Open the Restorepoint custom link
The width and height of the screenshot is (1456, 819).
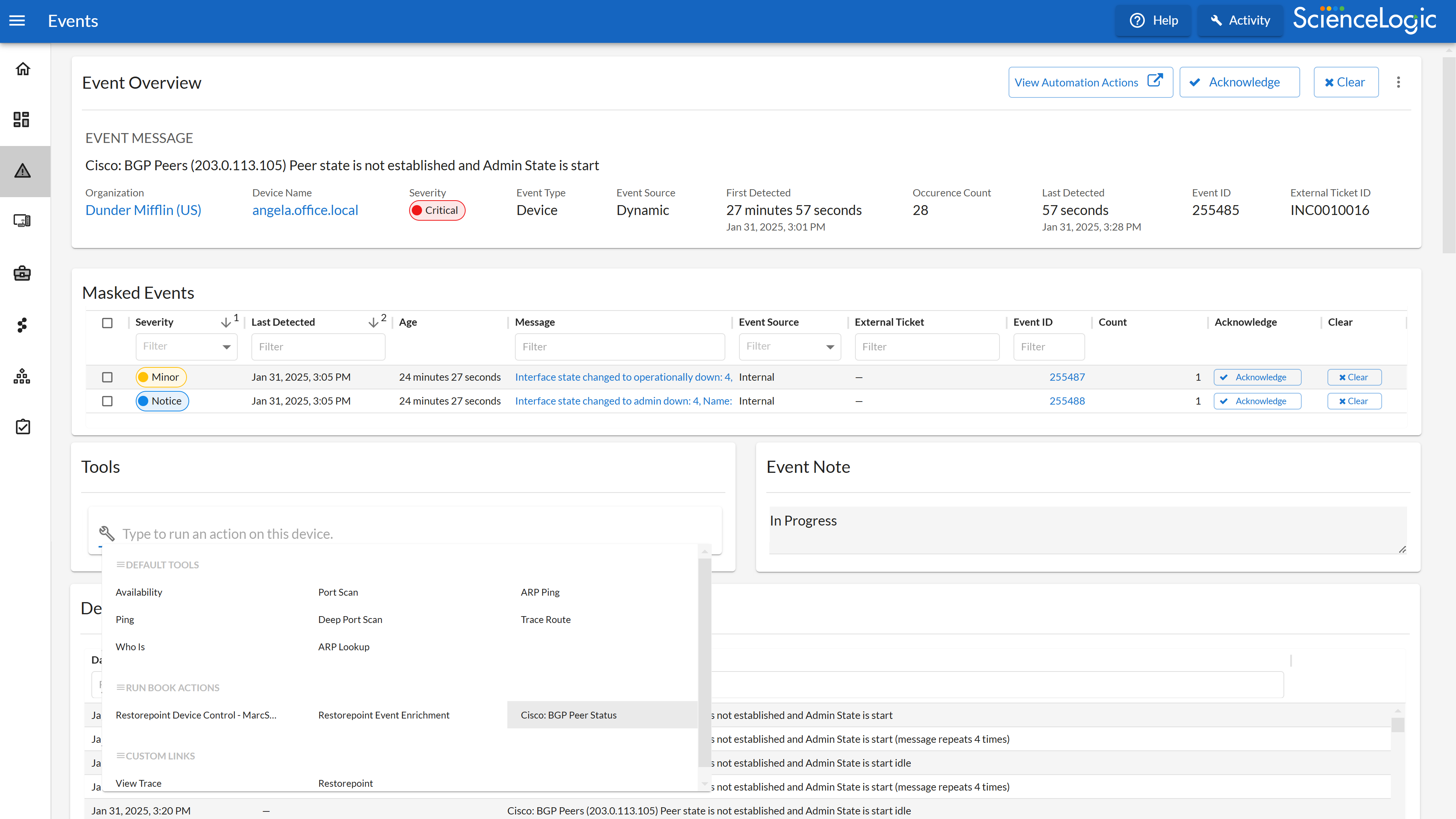click(x=345, y=783)
